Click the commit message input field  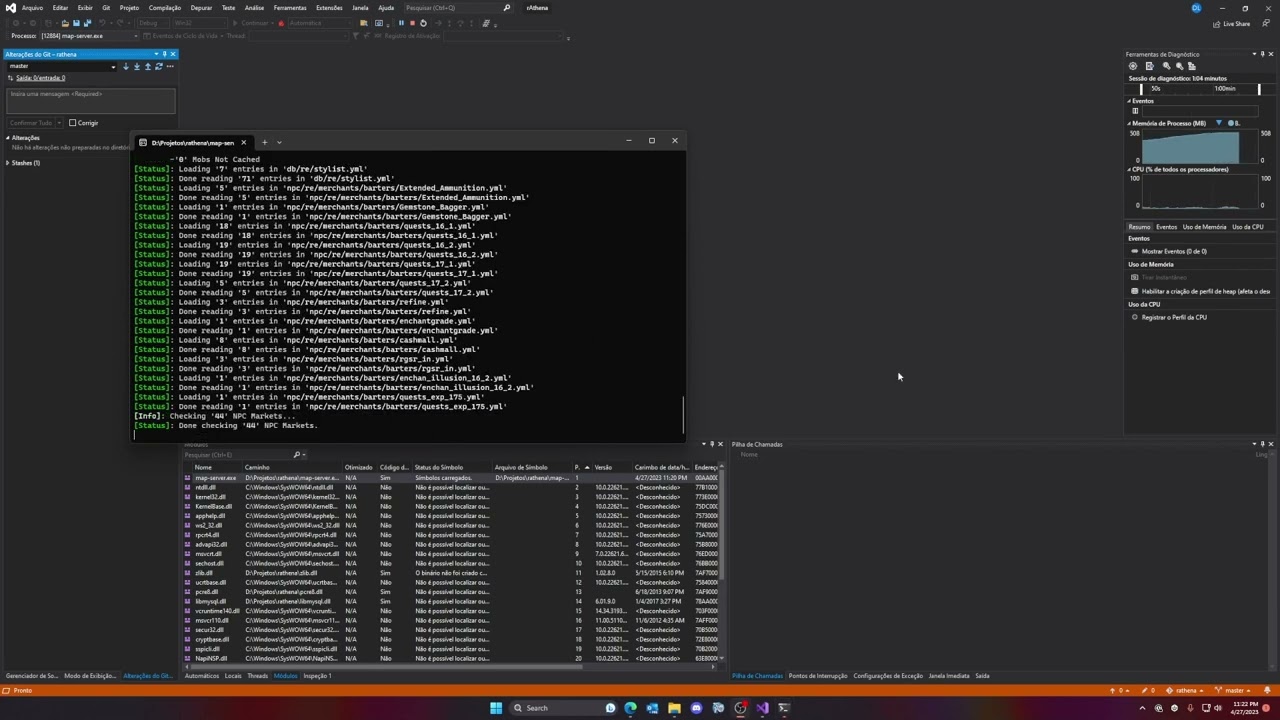(91, 100)
